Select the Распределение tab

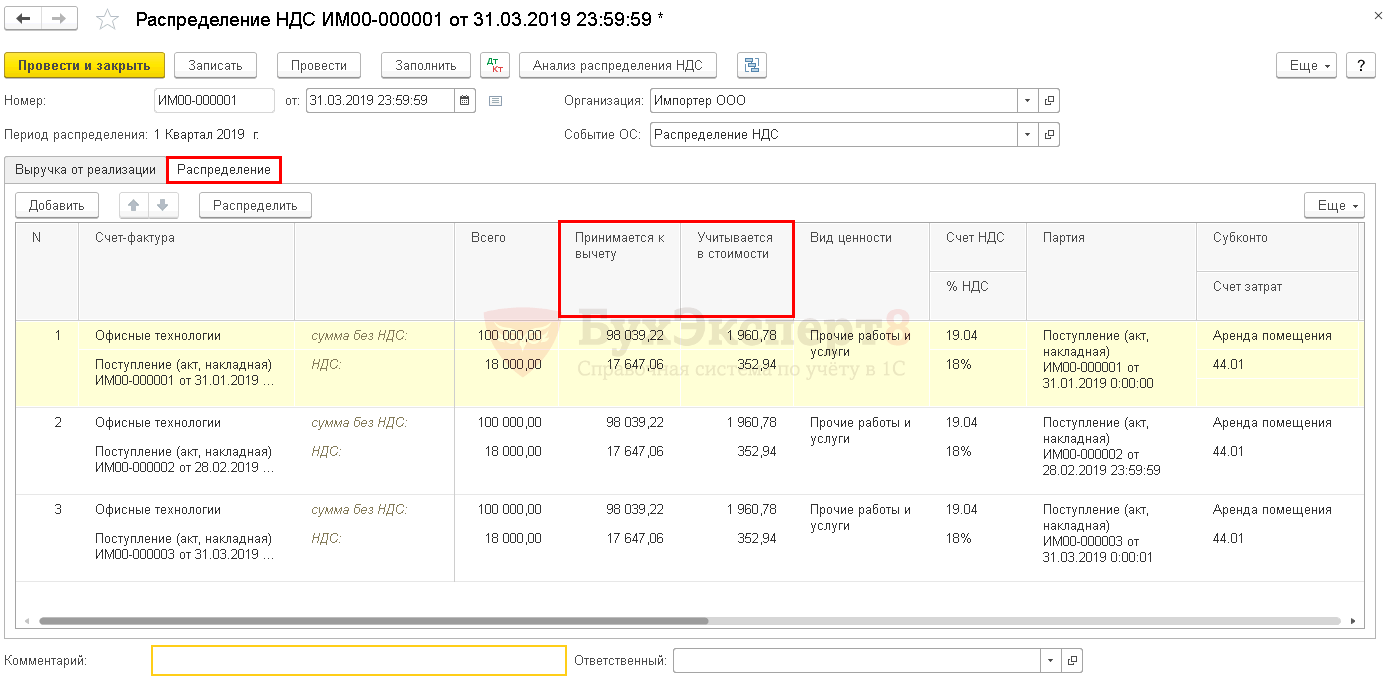click(x=223, y=169)
